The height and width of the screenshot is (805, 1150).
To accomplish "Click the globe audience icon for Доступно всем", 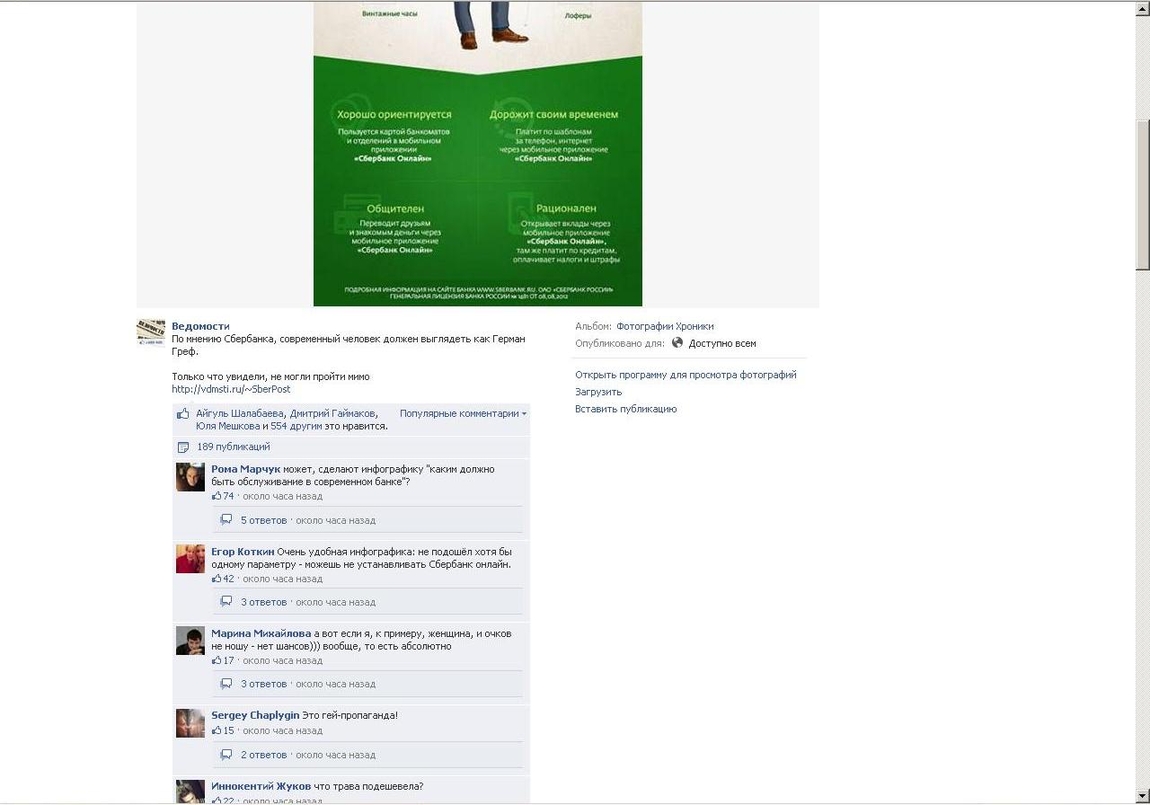I will [678, 342].
